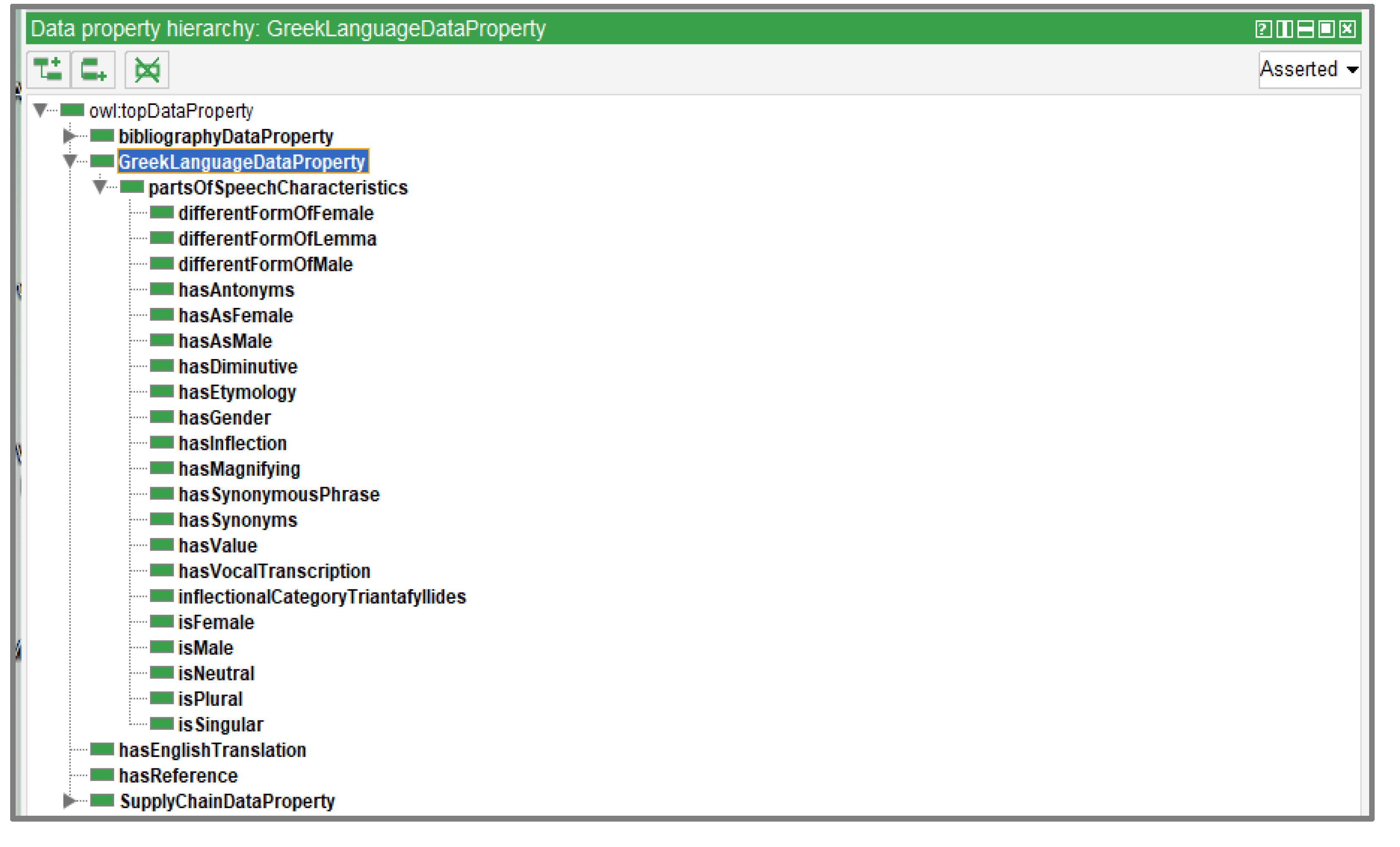Select the hasMagnifying property

tap(239, 469)
